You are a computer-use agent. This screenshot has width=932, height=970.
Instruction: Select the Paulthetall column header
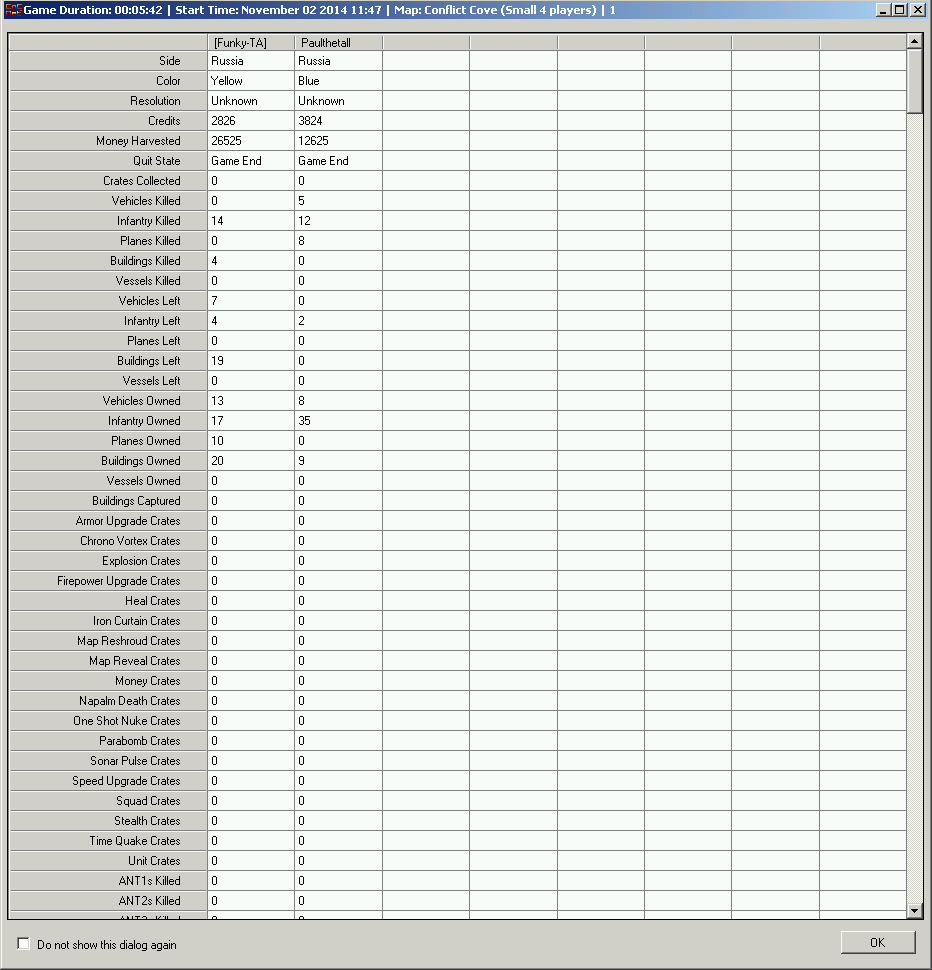pos(338,43)
